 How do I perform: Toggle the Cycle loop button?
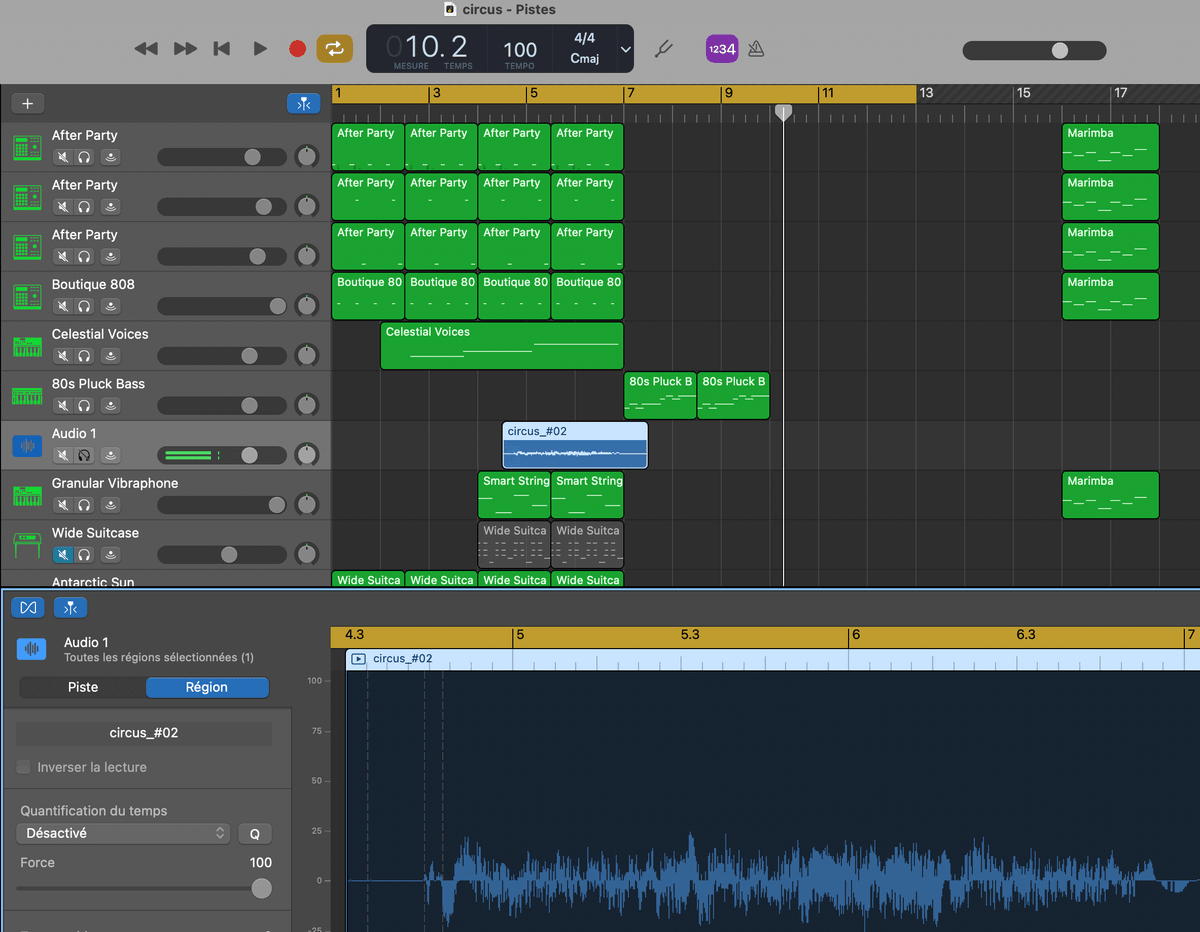tap(334, 48)
